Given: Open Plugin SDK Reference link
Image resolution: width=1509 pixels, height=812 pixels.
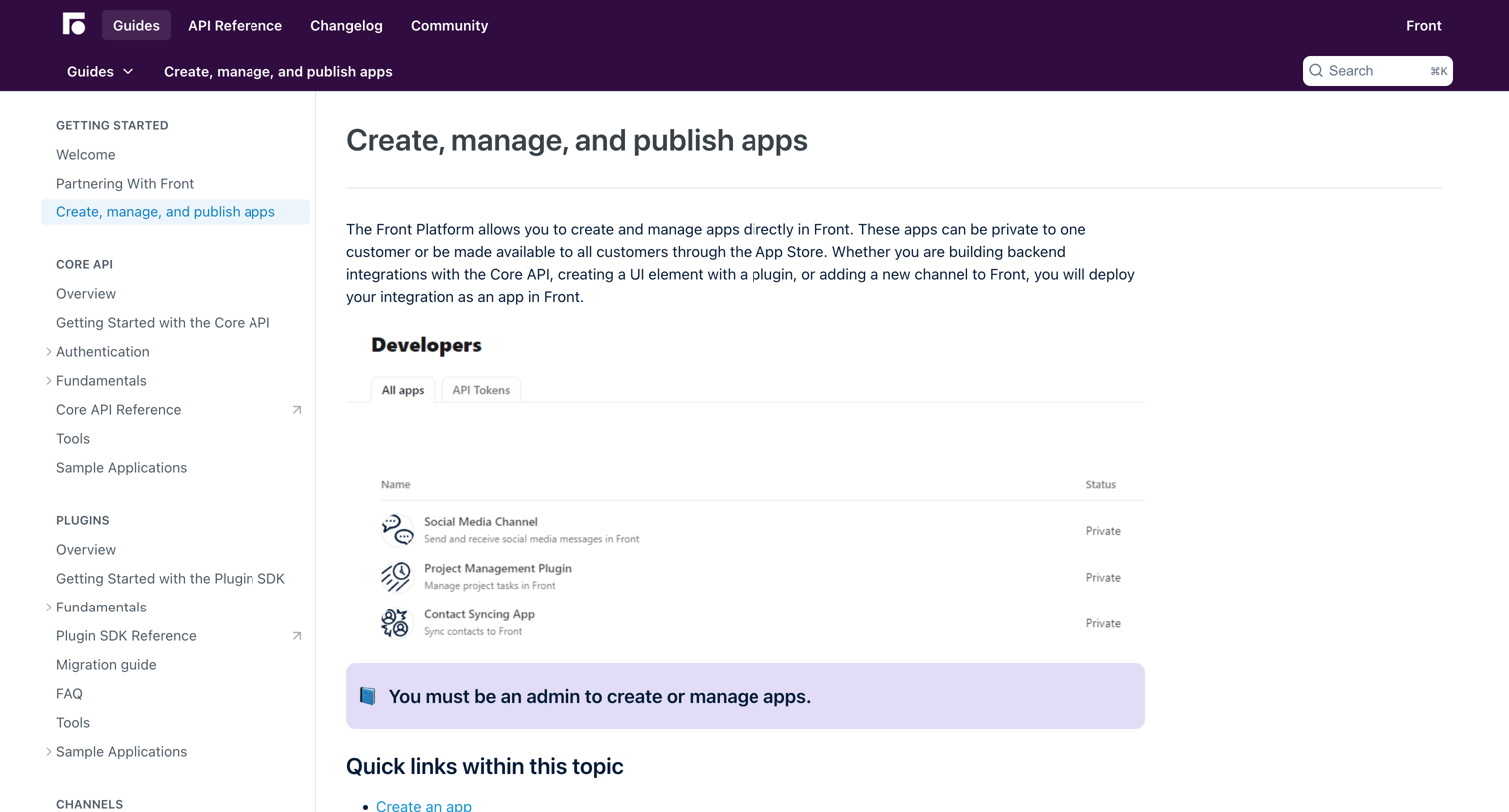Looking at the screenshot, I should coord(126,636).
